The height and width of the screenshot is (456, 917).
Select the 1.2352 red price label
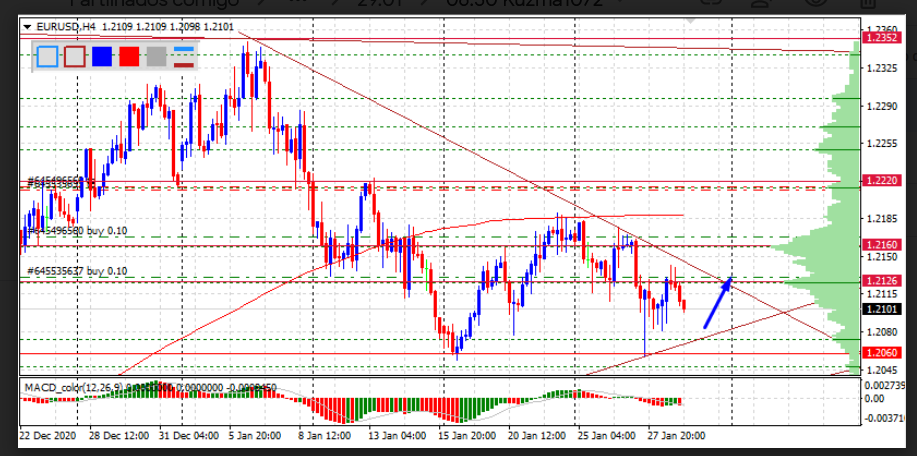coord(881,37)
